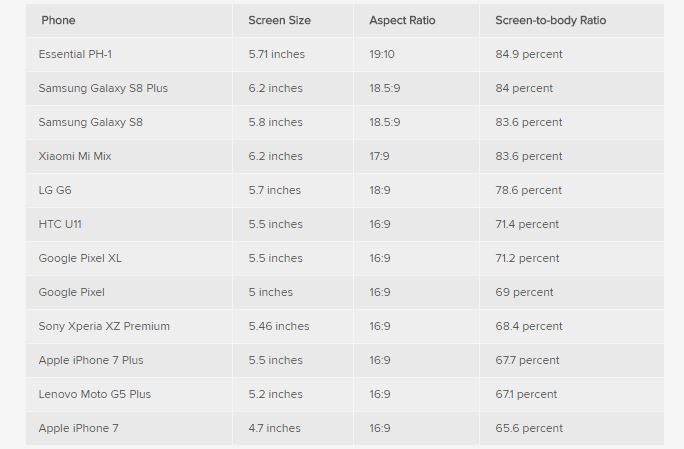Select the Apple iPhone 7 Plus name
This screenshot has width=684, height=449.
click(91, 360)
